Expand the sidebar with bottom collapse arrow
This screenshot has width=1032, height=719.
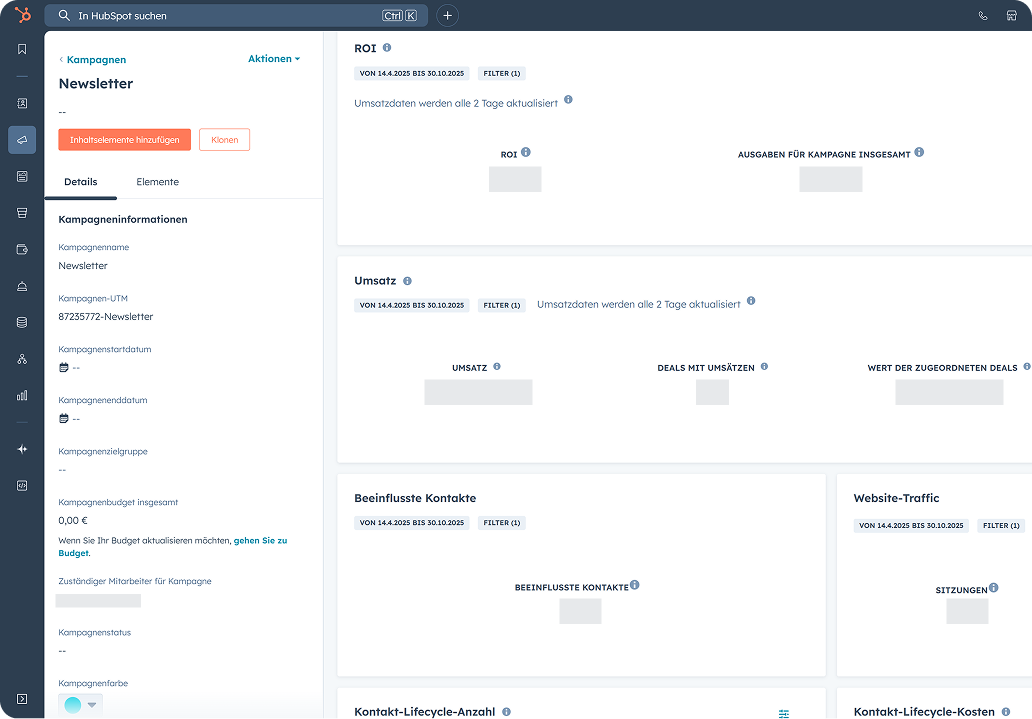pyautogui.click(x=22, y=698)
